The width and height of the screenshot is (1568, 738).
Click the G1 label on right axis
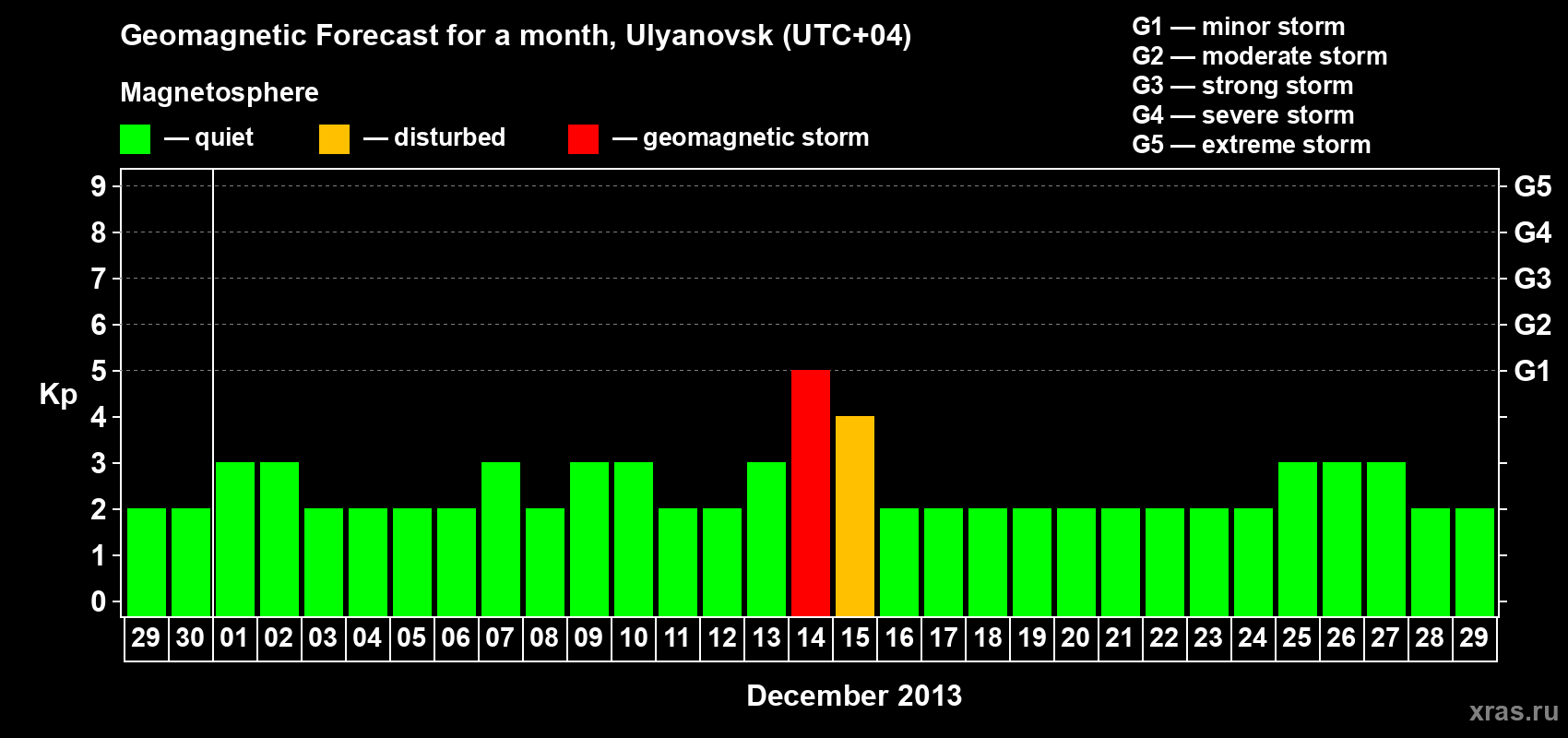point(1532,371)
